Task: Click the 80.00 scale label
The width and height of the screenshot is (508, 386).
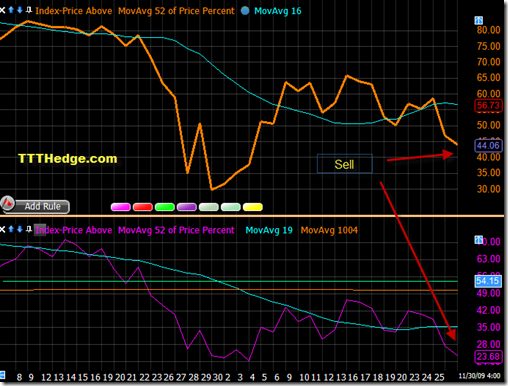Action: point(489,30)
